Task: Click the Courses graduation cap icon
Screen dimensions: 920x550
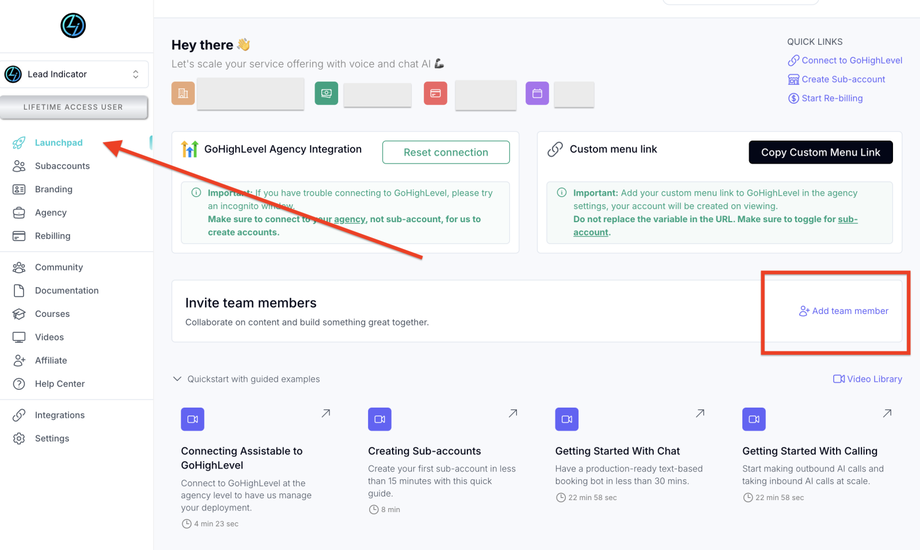Action: tap(19, 314)
